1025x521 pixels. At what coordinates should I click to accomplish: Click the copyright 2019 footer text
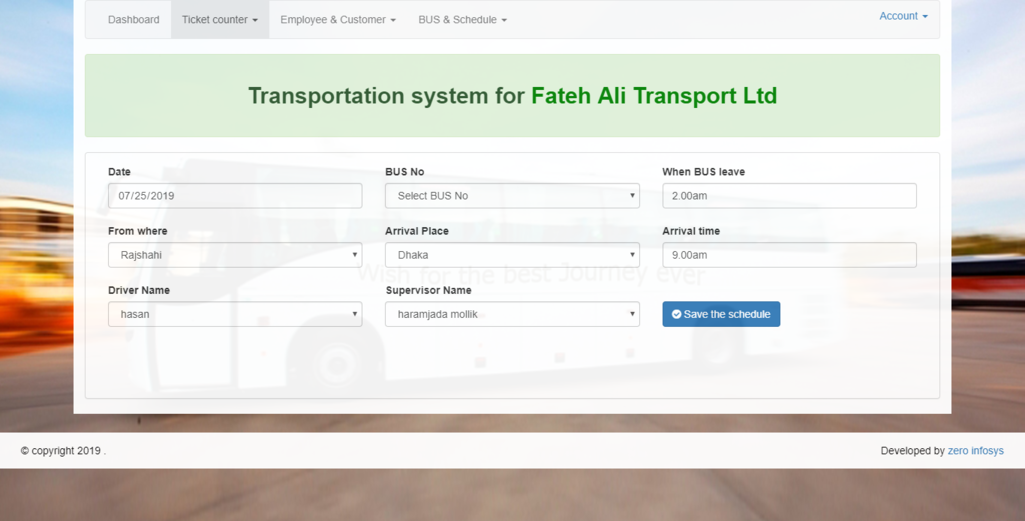click(62, 451)
